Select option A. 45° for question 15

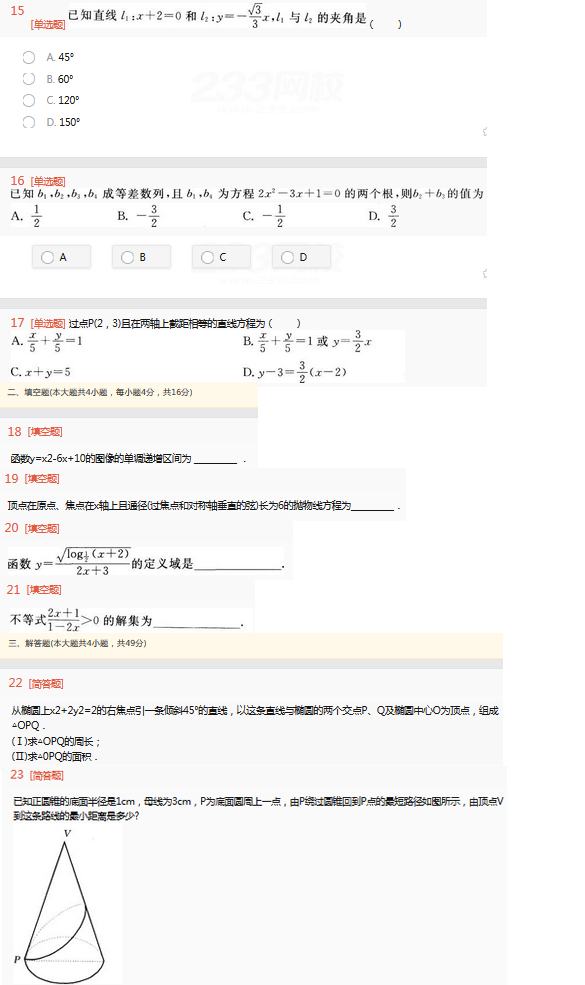pos(29,57)
